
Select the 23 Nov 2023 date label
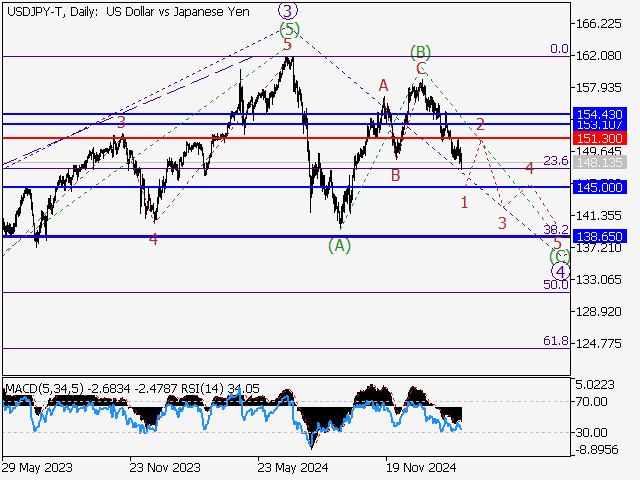165,467
